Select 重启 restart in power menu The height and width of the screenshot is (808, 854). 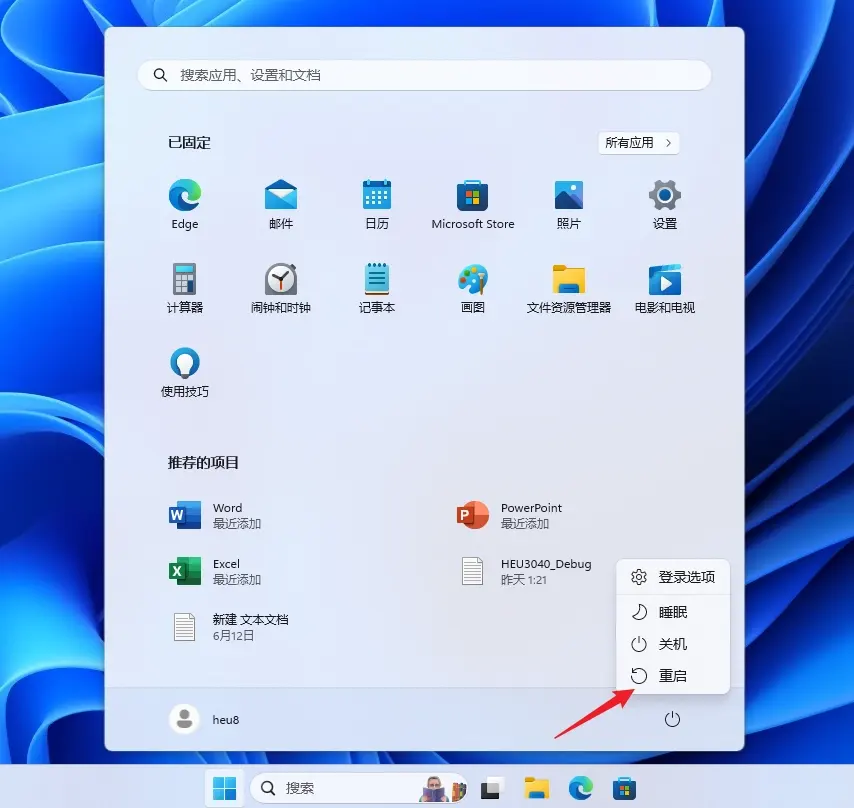pos(673,676)
